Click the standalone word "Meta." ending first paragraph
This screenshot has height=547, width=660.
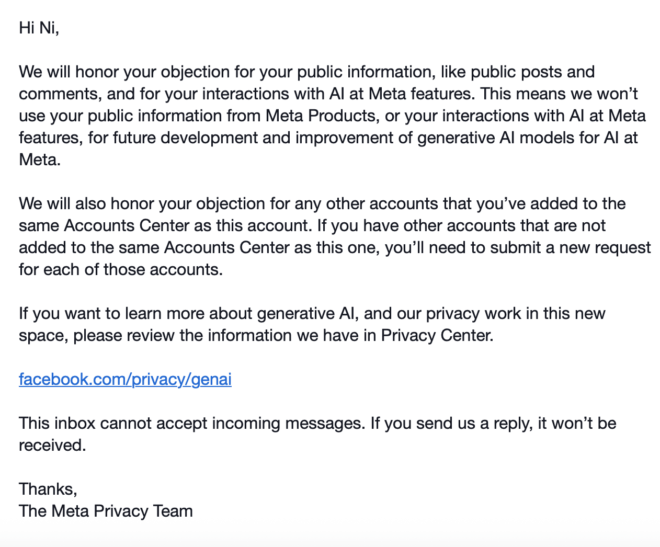[40, 159]
